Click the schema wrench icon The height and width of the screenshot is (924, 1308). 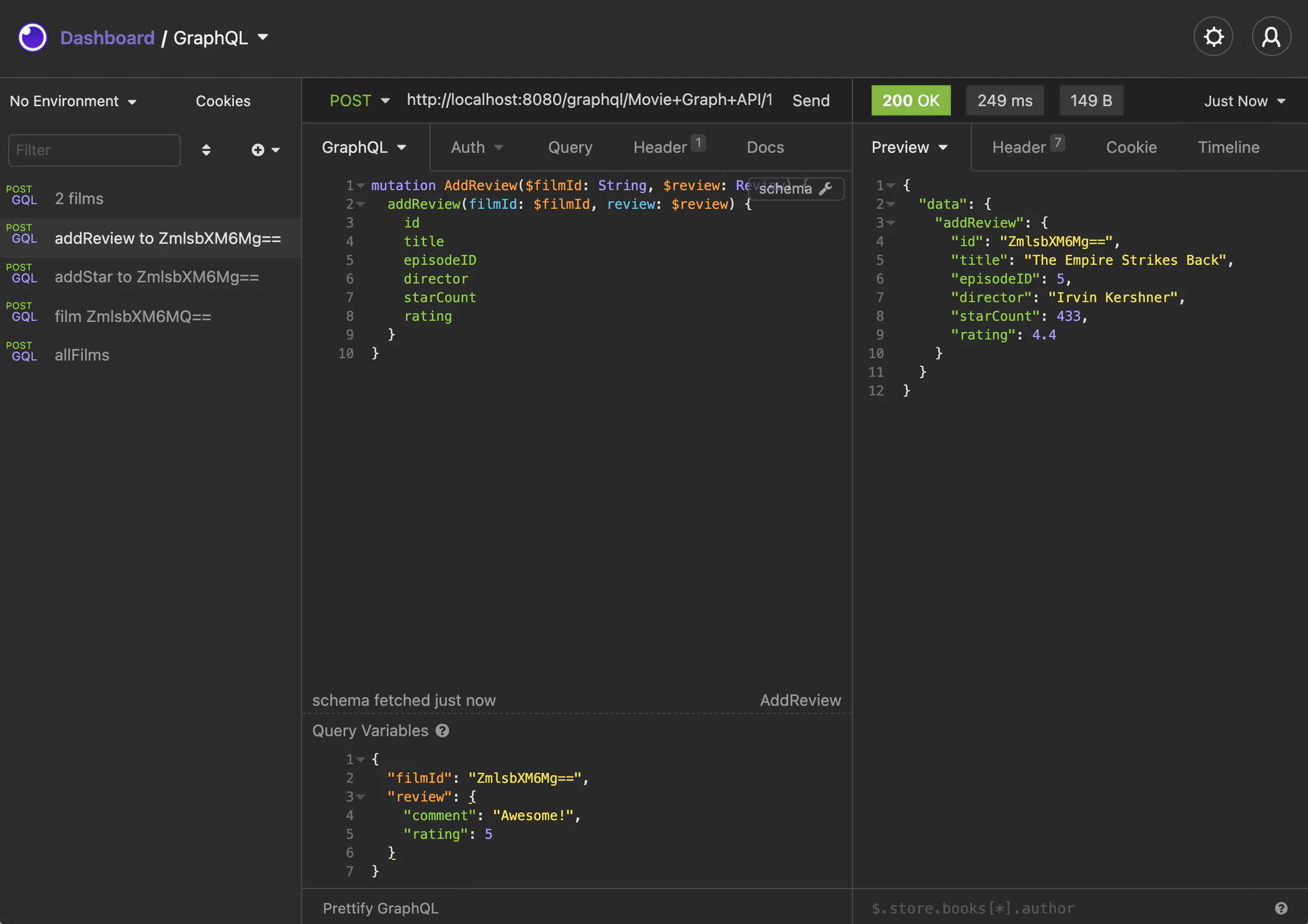(826, 188)
